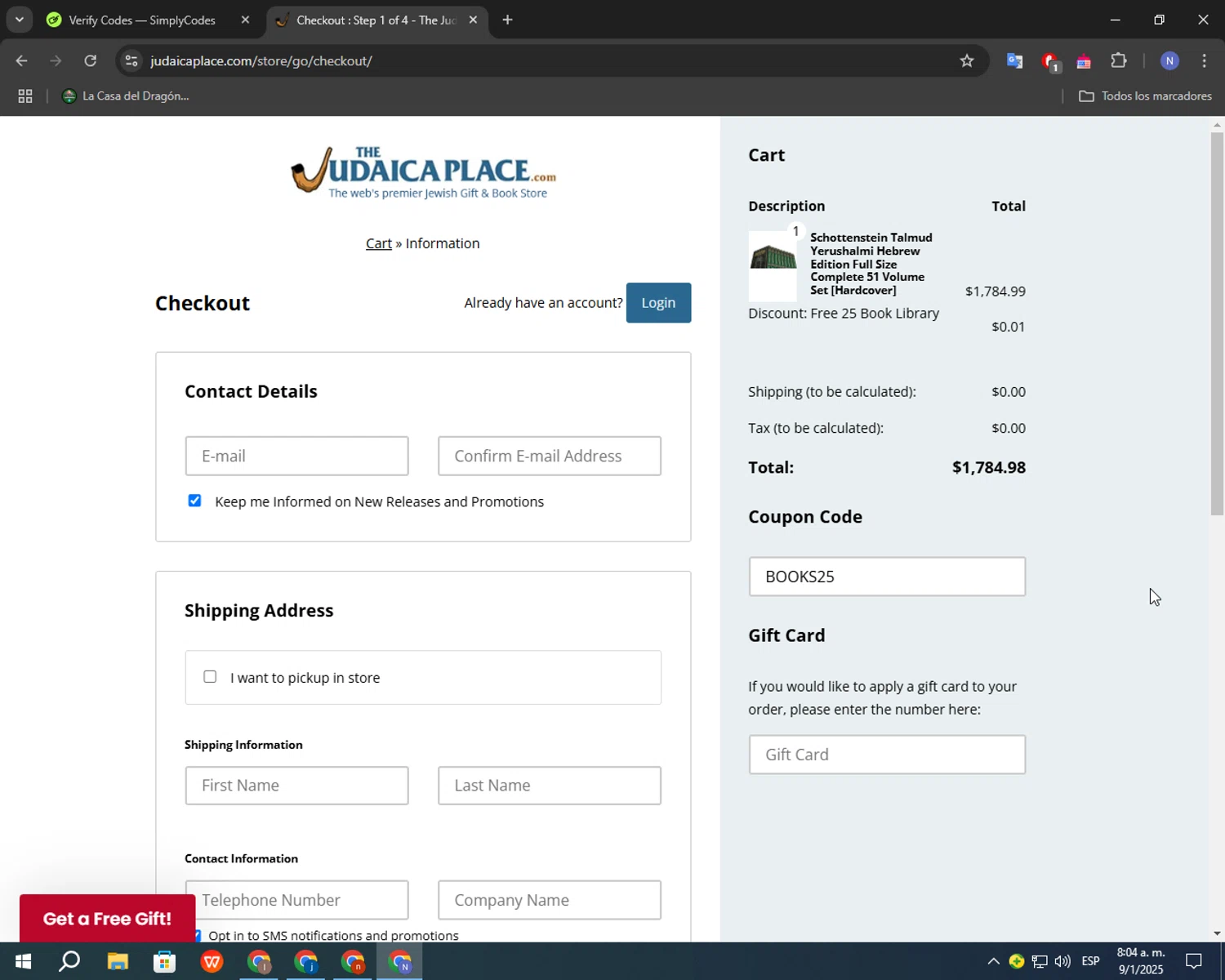This screenshot has height=980, width=1225.
Task: Open taskbar clock showing 8:04 a. m.
Action: click(x=1140, y=961)
